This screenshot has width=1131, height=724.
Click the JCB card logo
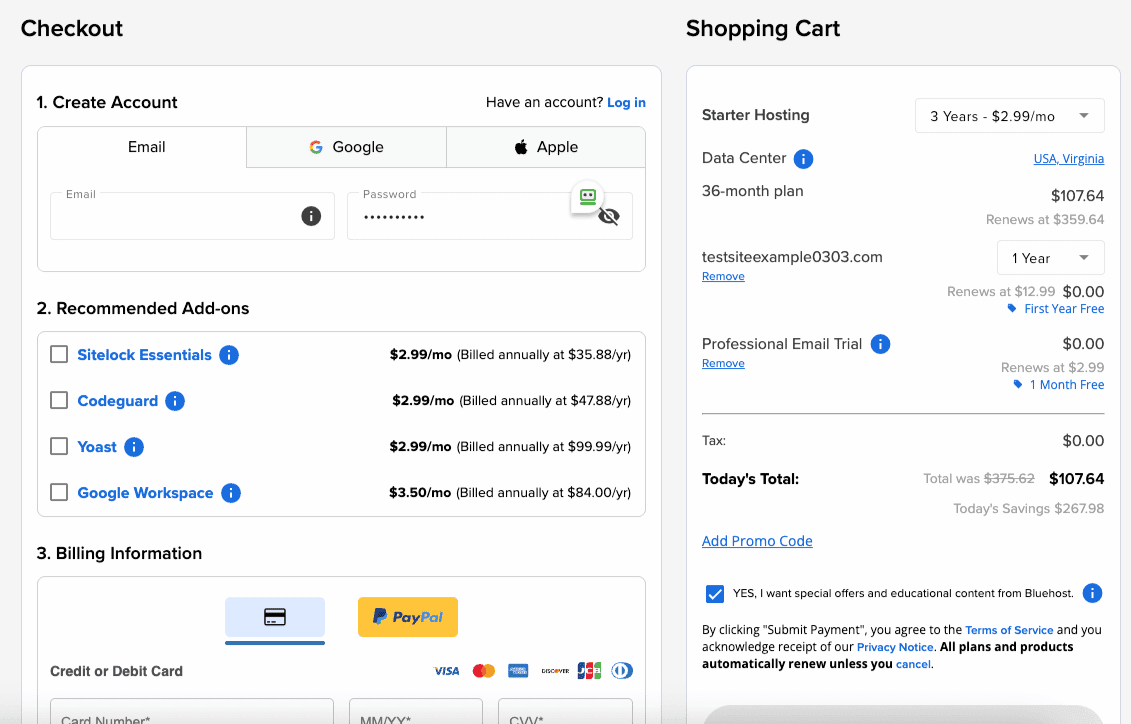point(589,671)
